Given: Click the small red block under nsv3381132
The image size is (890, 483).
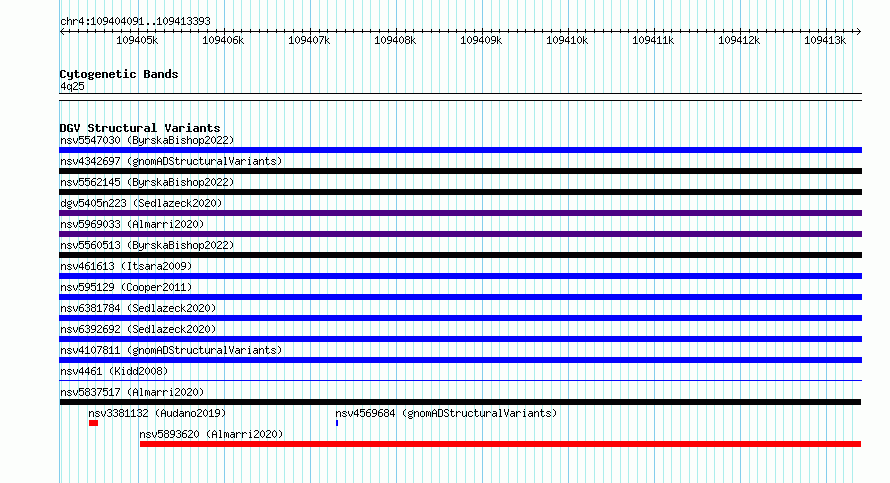Looking at the screenshot, I should point(94,423).
